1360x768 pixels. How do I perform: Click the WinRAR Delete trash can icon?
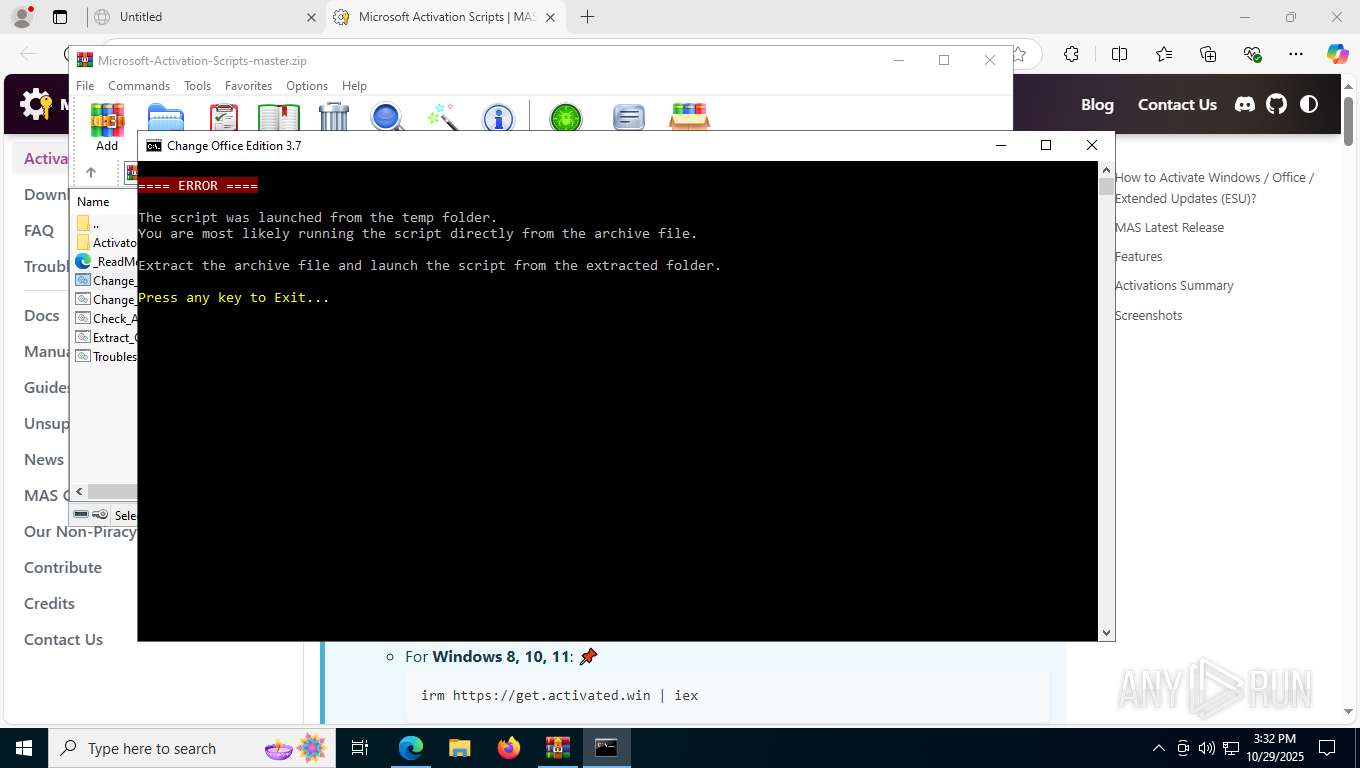coord(334,118)
